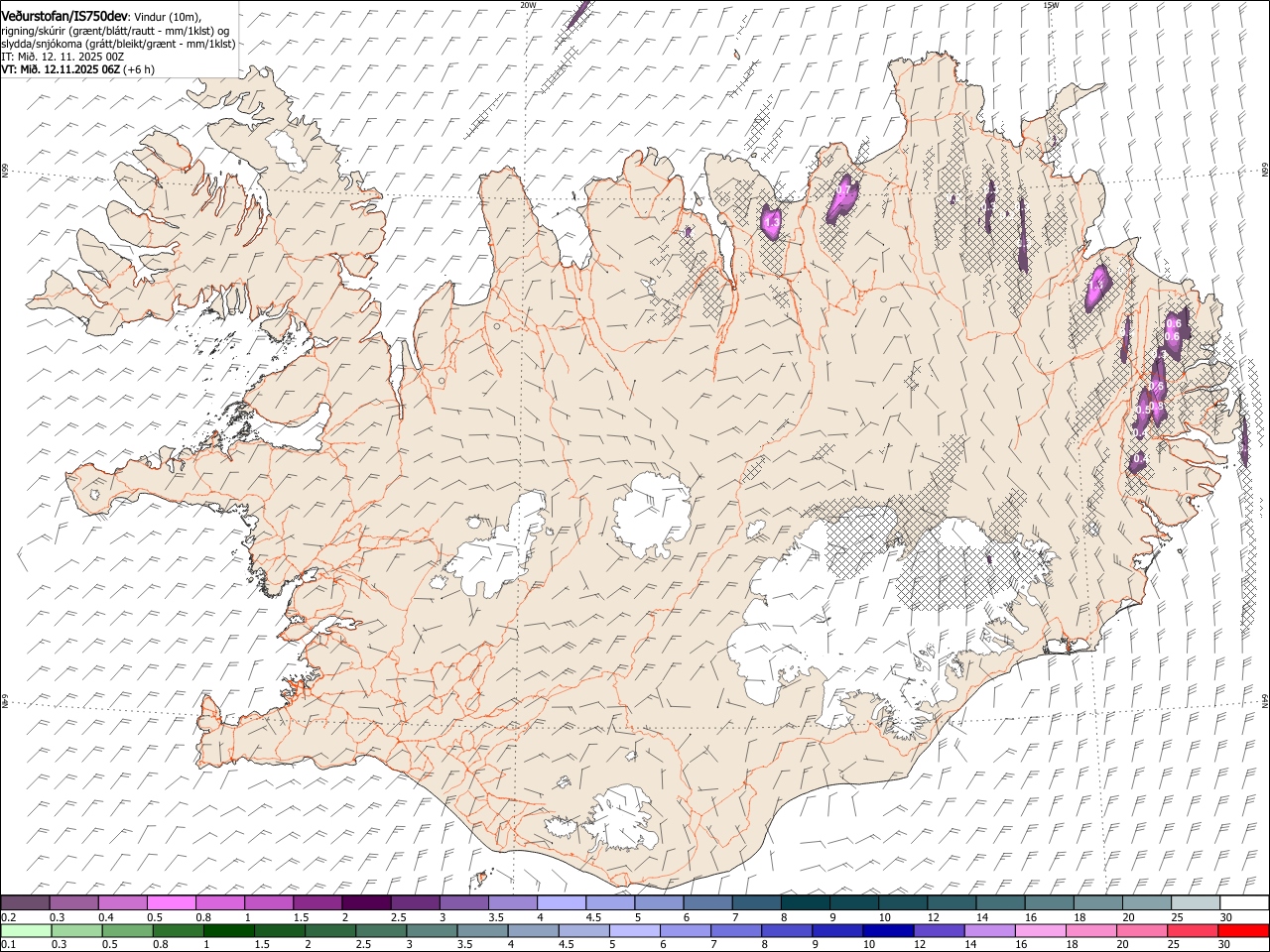Viewport: 1270px width, 952px height.
Task: Click the '4.5' label of the top legend row
Action: [593, 917]
